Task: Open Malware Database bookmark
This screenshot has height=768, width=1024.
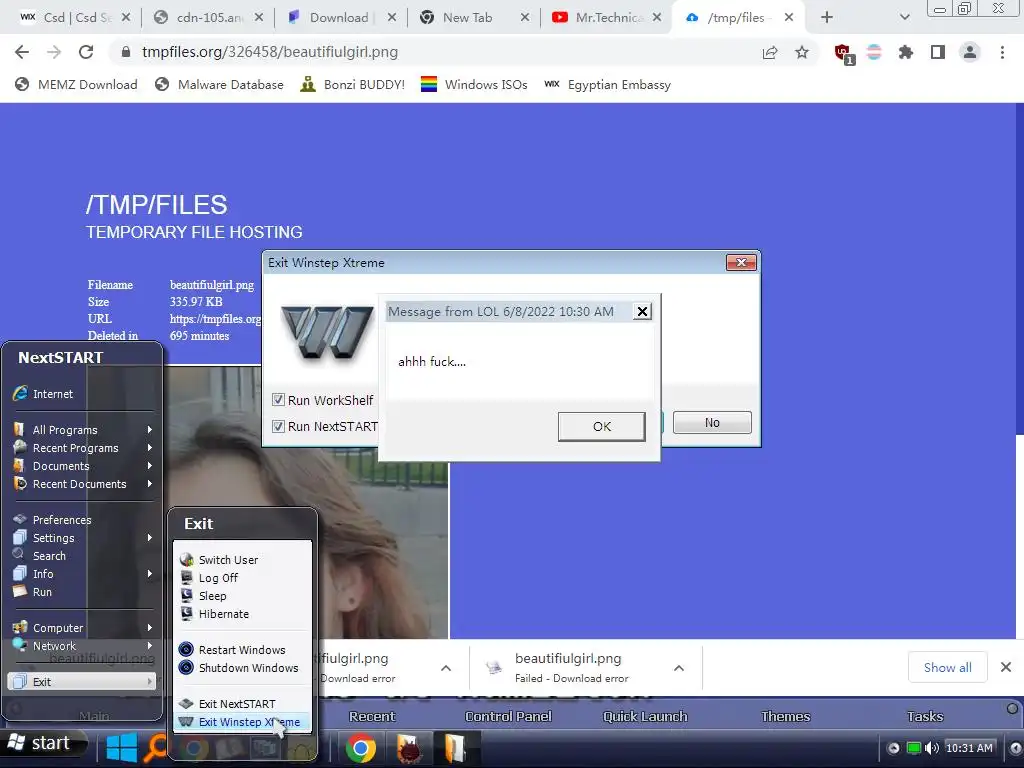Action: (219, 84)
